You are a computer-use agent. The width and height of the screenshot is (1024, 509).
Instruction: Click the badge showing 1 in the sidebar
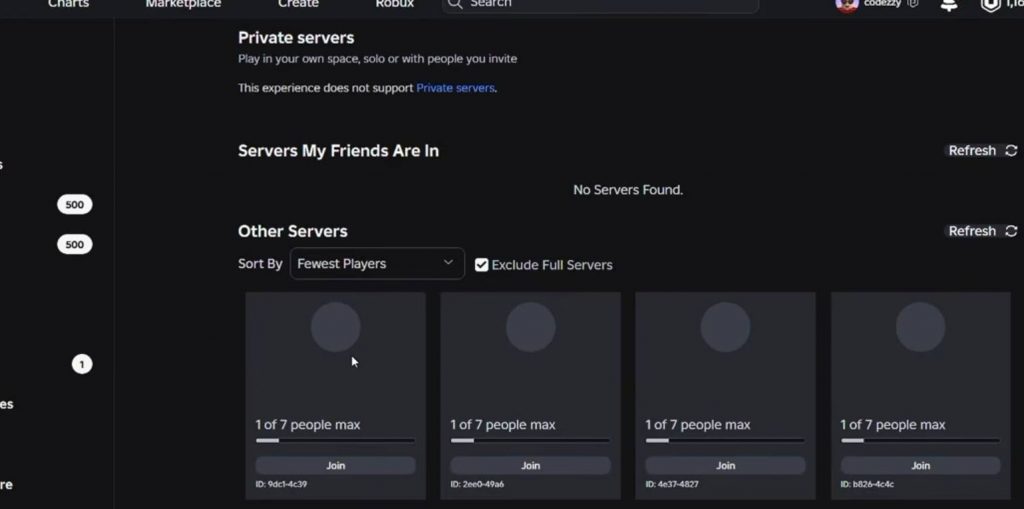click(x=82, y=364)
